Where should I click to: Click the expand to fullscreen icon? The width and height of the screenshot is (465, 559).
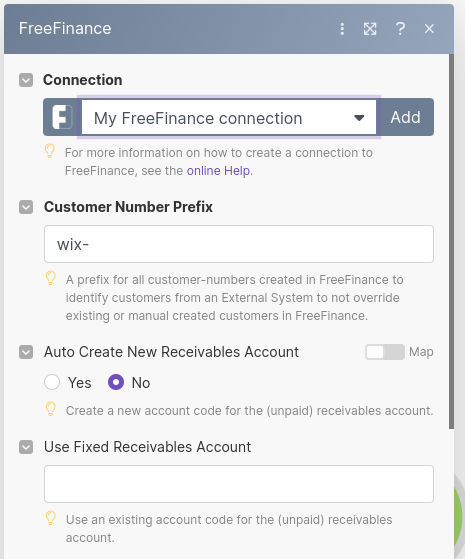pos(370,29)
